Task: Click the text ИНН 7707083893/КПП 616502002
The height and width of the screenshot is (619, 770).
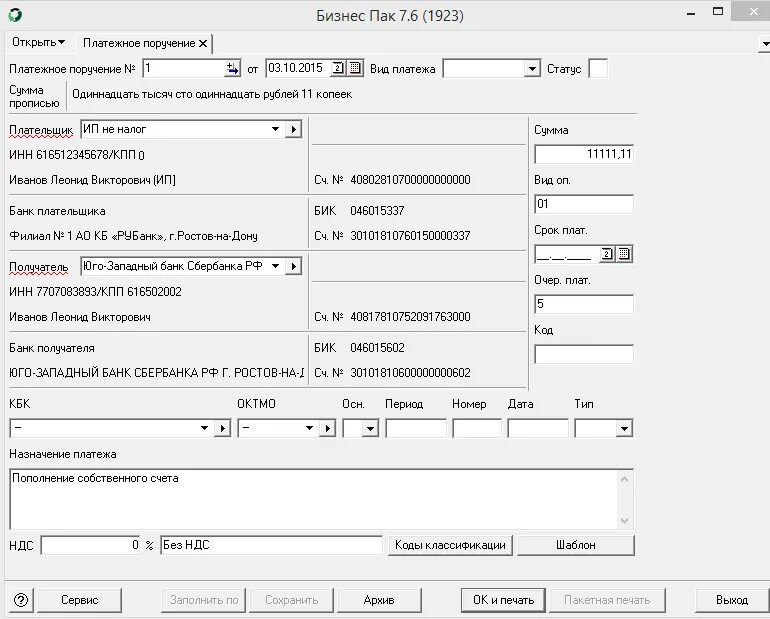Action: [95, 292]
